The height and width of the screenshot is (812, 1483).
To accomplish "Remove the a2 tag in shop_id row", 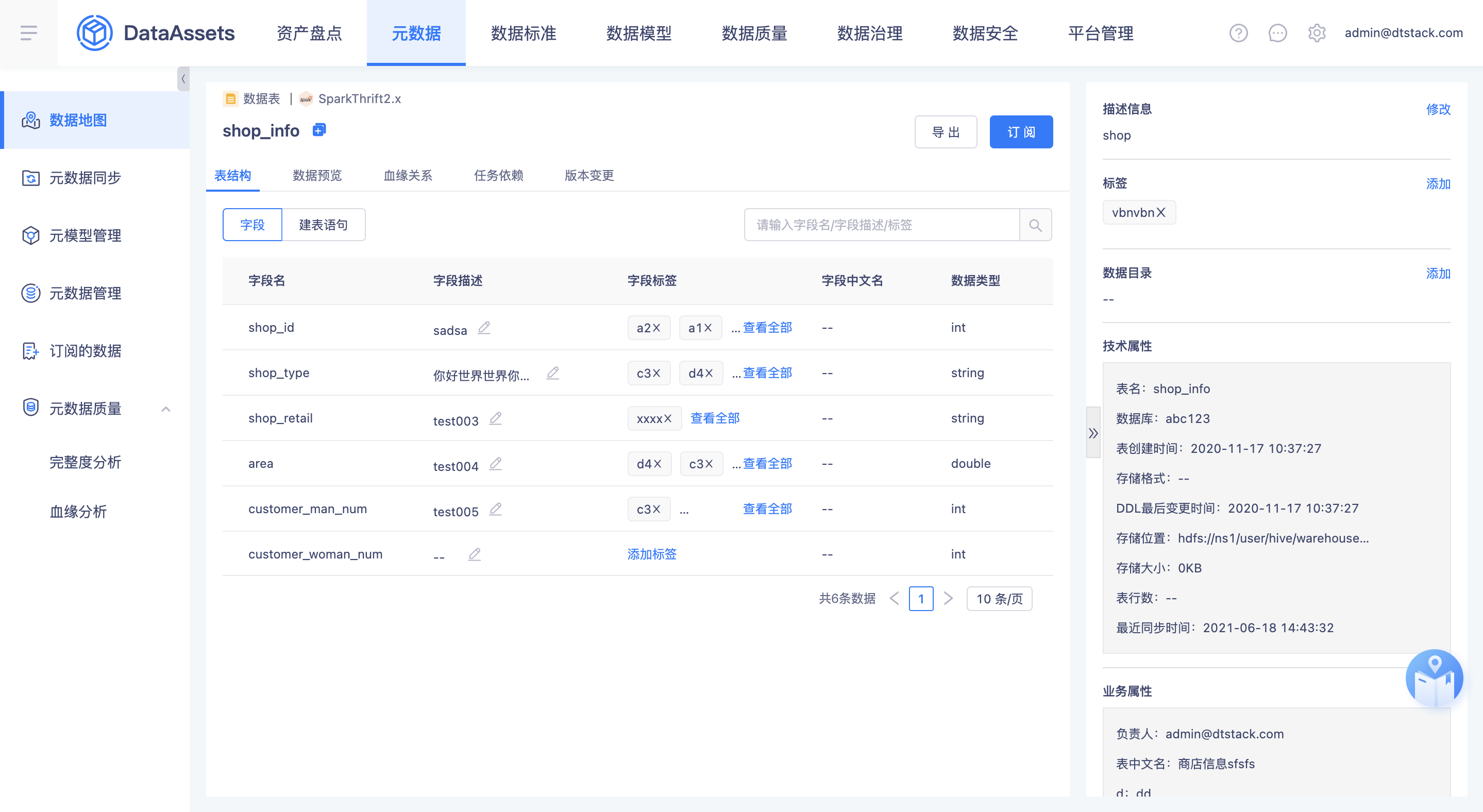I will pos(656,328).
